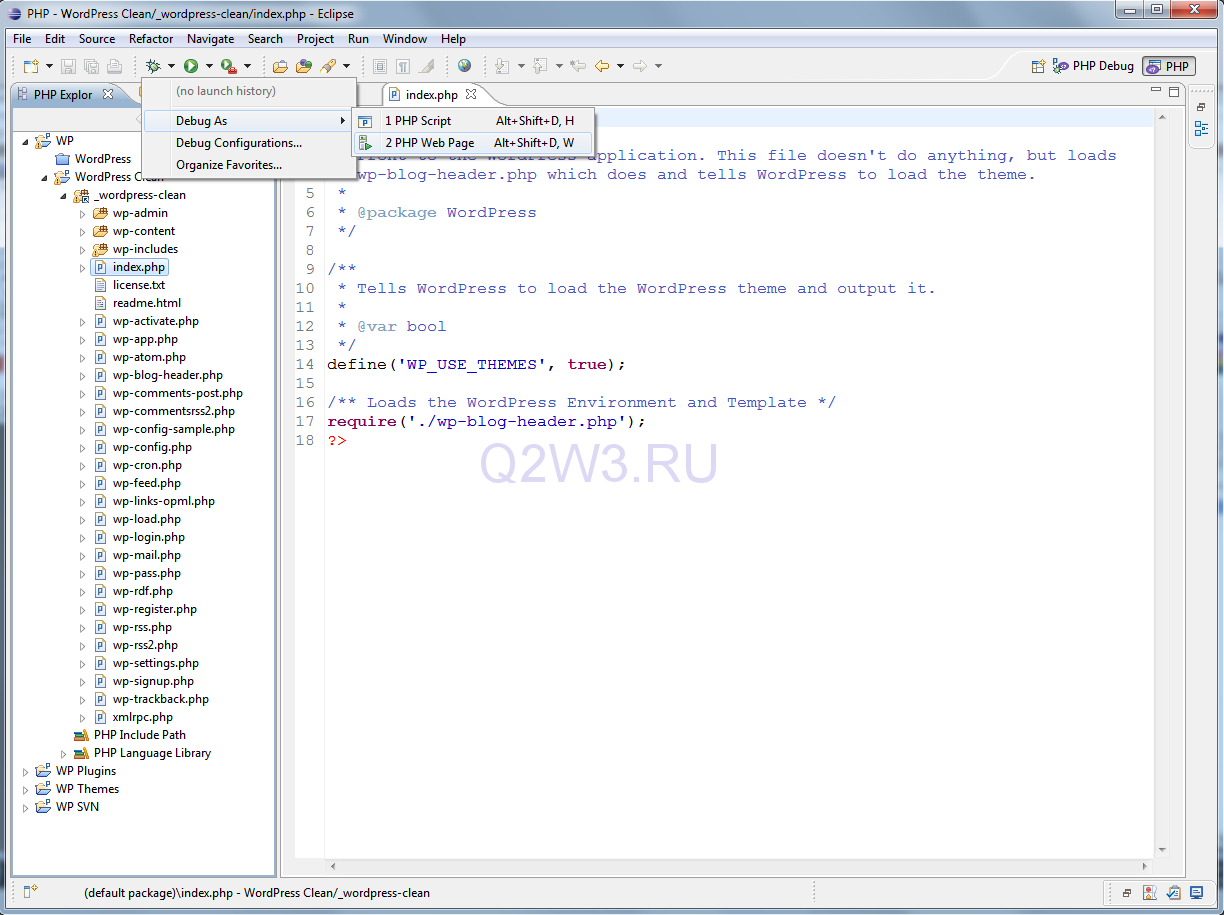The width and height of the screenshot is (1224, 915).
Task: Click the green Run toolbar icon
Action: coord(190,66)
